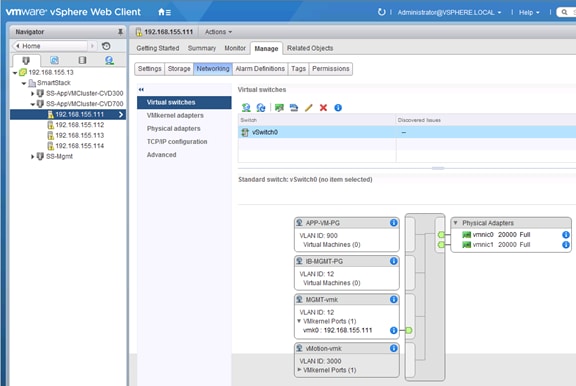Click the pencil Edit settings icon

309,108
